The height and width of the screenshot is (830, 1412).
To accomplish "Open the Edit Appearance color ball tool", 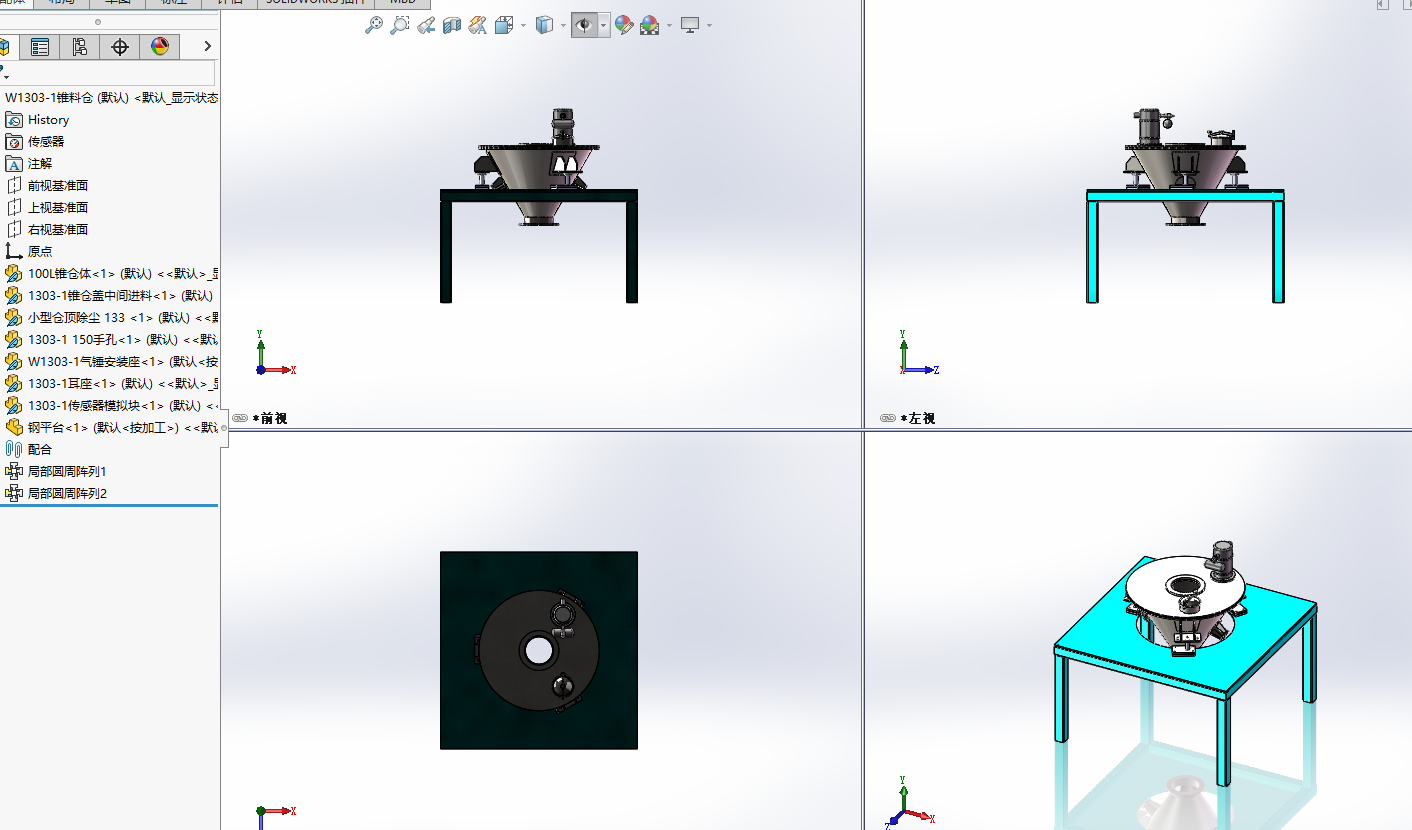I will pos(624,25).
